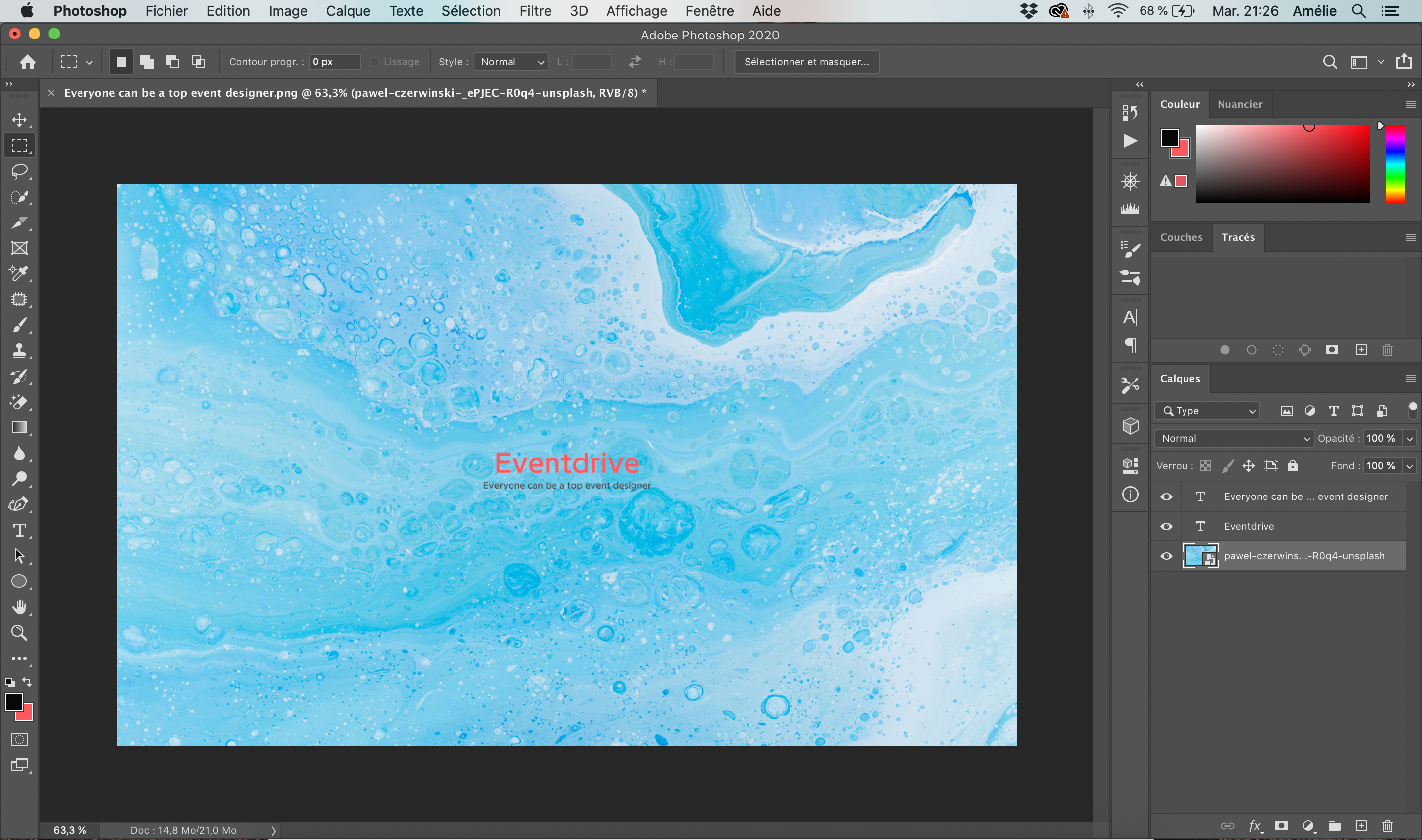Hide the pawel-czerwinski image layer
The width and height of the screenshot is (1422, 840).
pyautogui.click(x=1166, y=556)
